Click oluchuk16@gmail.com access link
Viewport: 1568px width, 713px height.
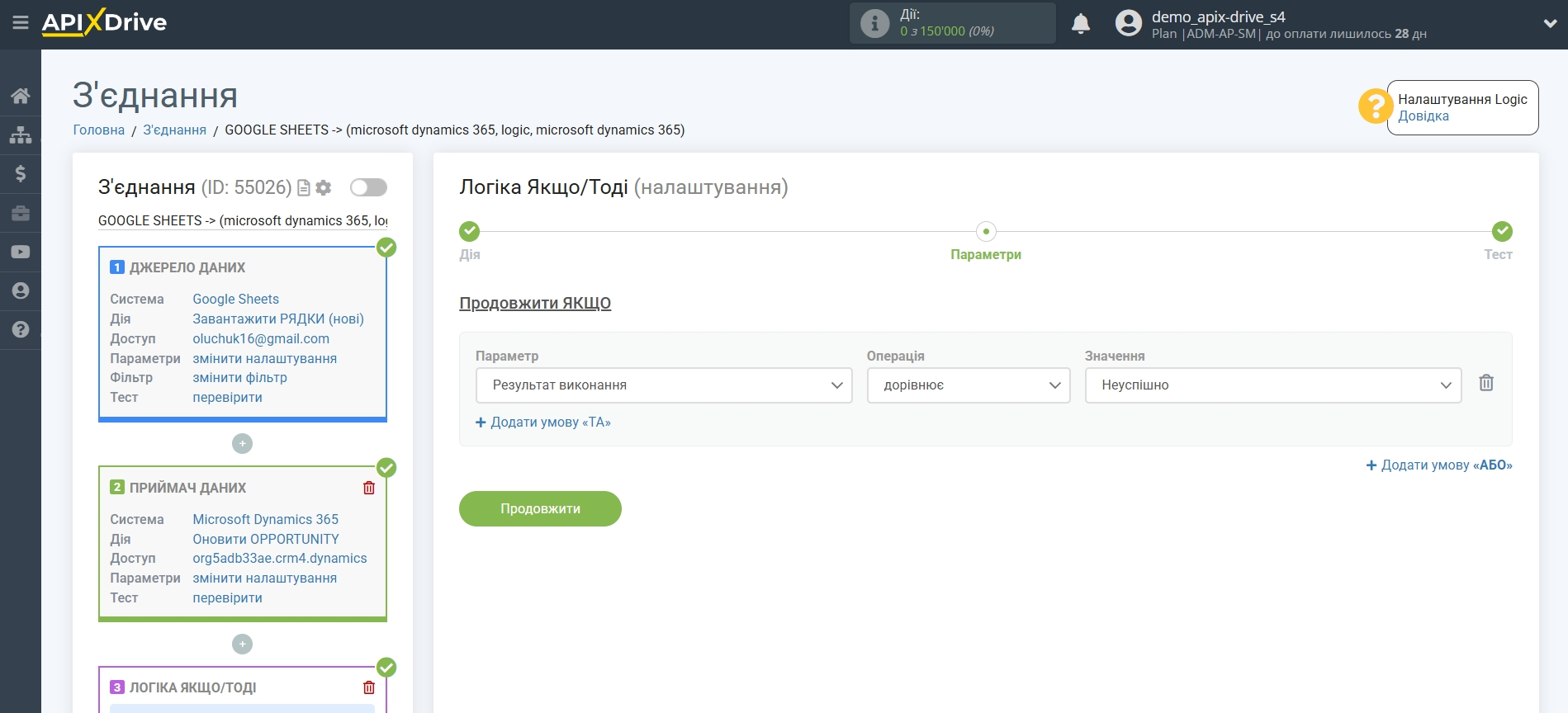tap(261, 339)
